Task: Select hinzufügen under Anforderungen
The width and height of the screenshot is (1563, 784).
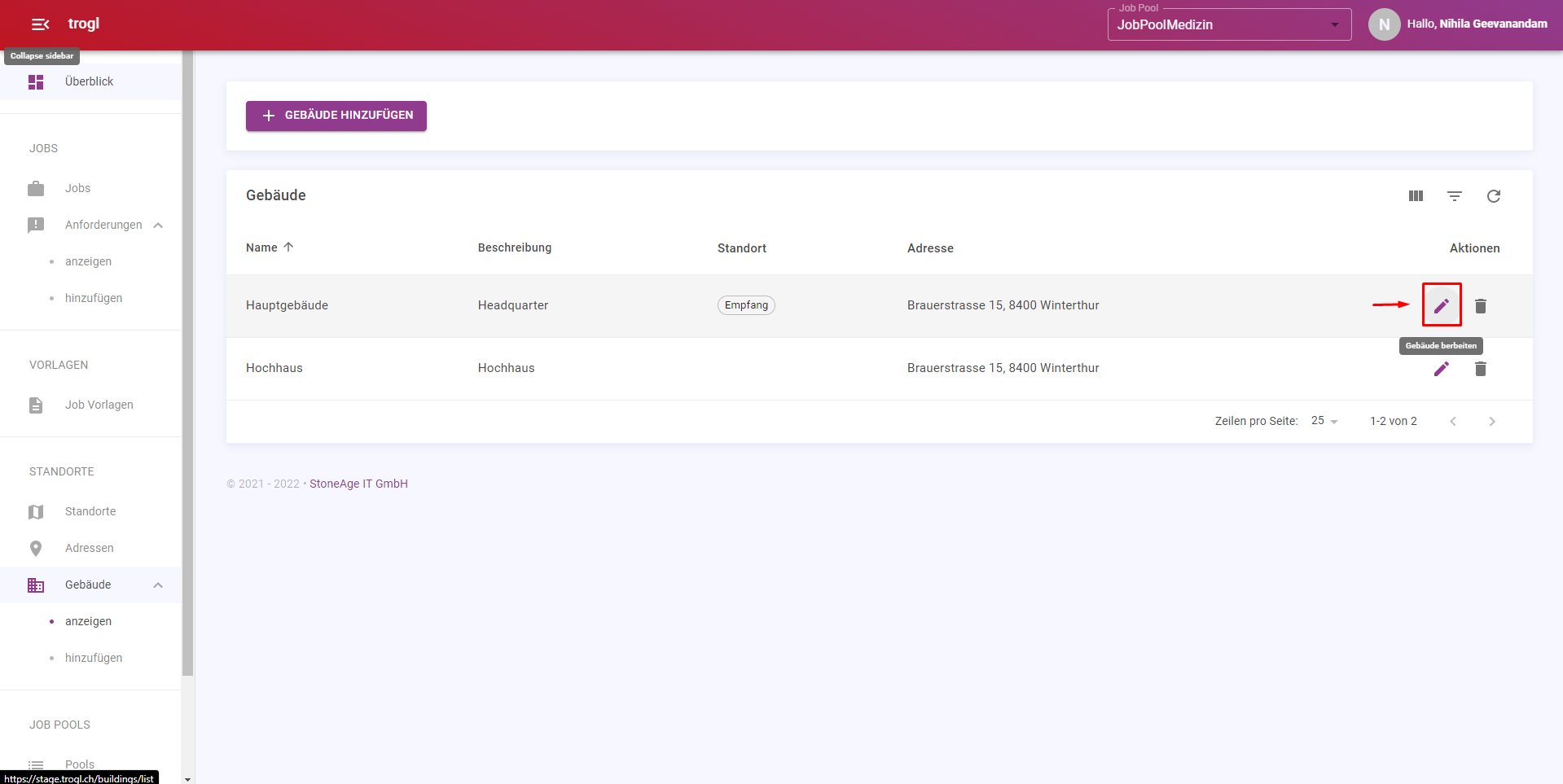Action: pos(94,298)
